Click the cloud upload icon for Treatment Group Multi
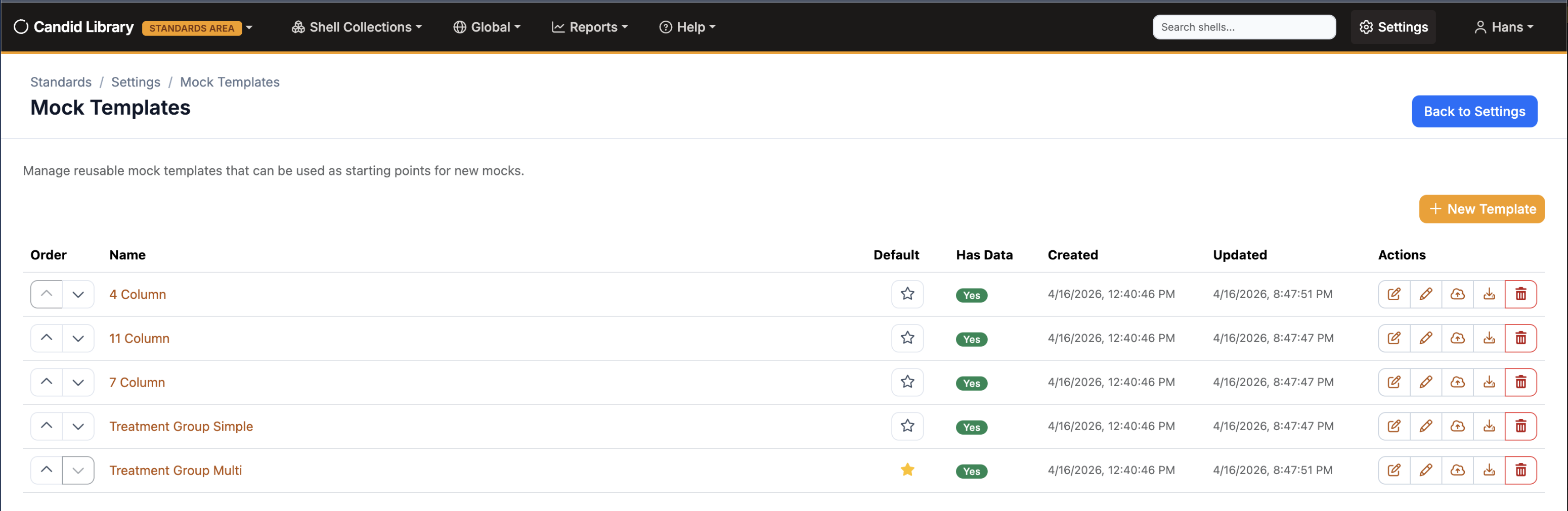The image size is (1568, 511). [x=1457, y=470]
